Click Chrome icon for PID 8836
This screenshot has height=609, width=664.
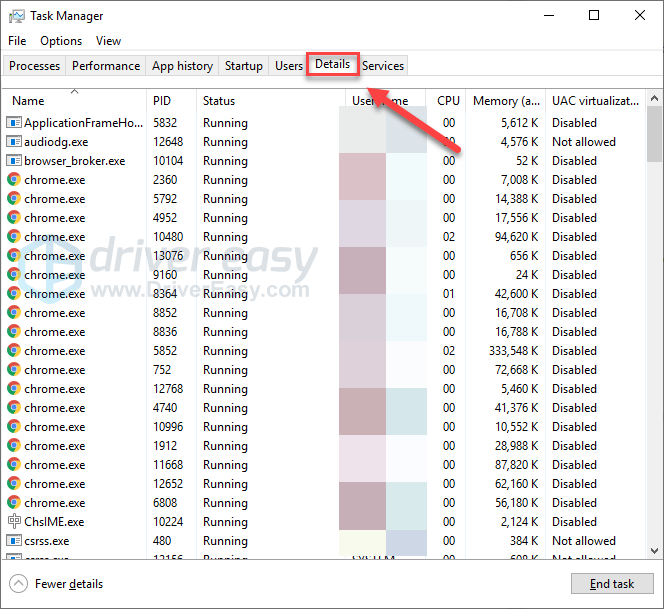pos(14,332)
